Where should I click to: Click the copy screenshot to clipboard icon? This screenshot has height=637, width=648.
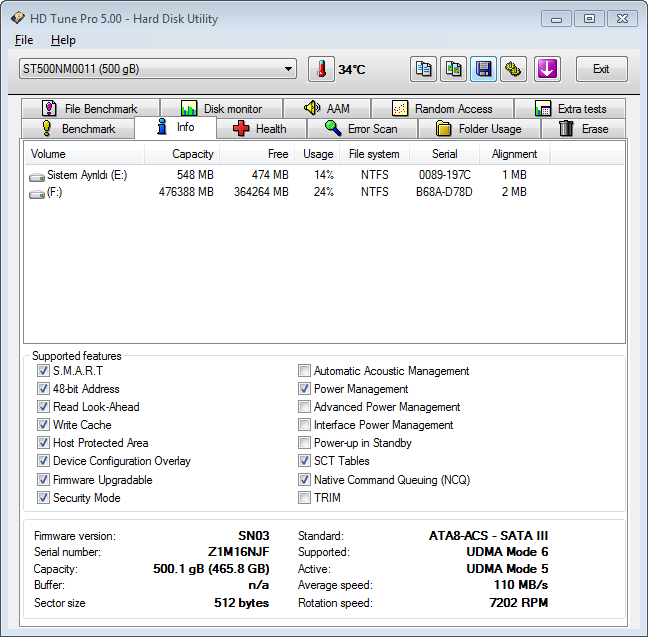(x=454, y=69)
